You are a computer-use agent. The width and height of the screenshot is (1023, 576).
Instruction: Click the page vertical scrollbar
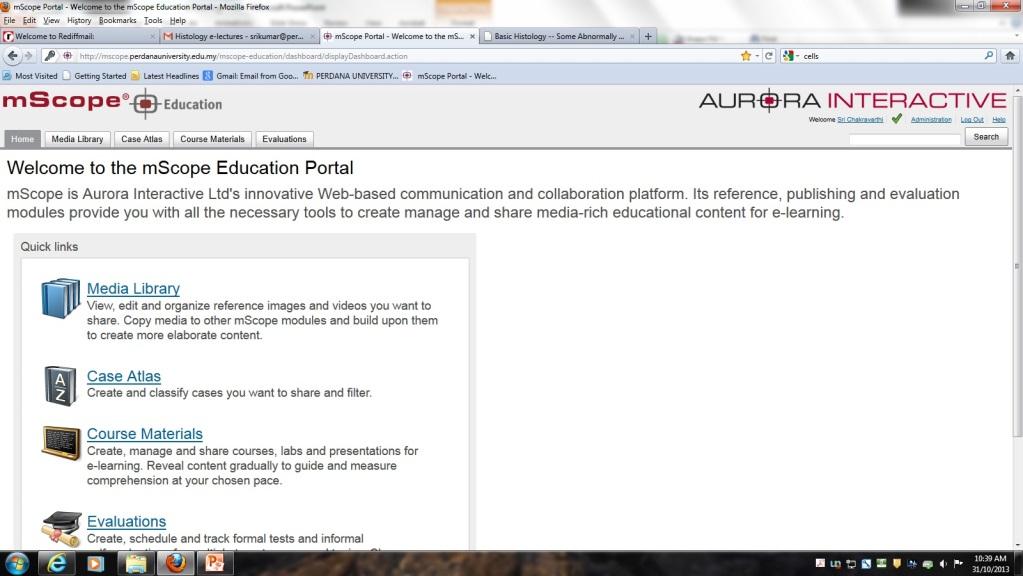1017,265
